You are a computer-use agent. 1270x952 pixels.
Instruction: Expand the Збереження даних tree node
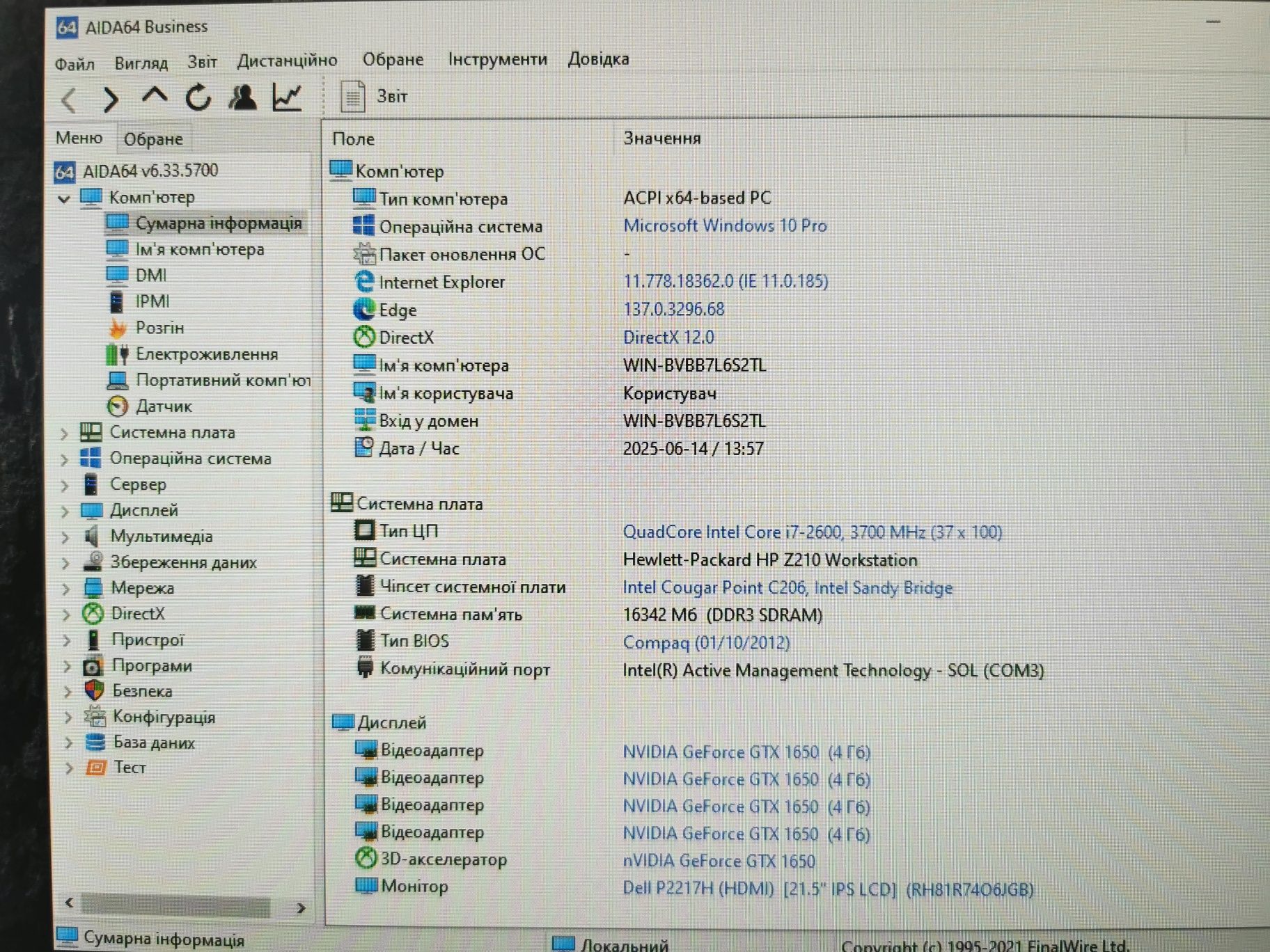[66, 564]
